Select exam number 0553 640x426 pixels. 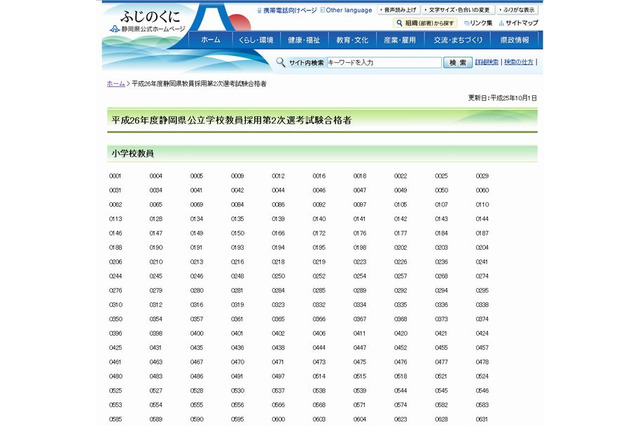click(116, 404)
